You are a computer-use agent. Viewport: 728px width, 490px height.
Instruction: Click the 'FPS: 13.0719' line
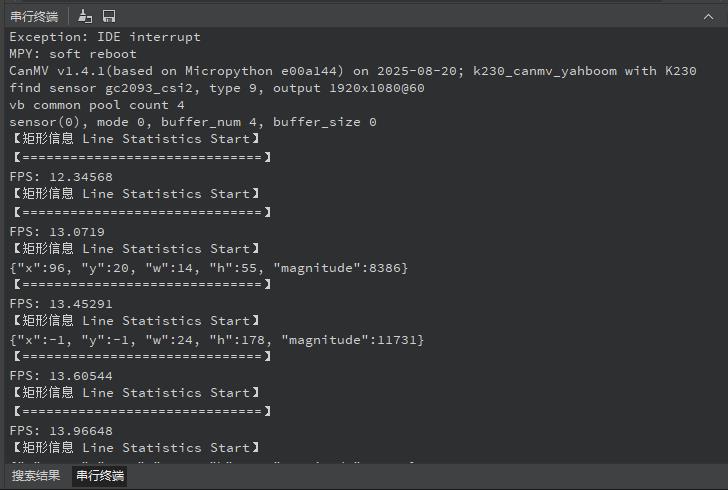pos(57,232)
